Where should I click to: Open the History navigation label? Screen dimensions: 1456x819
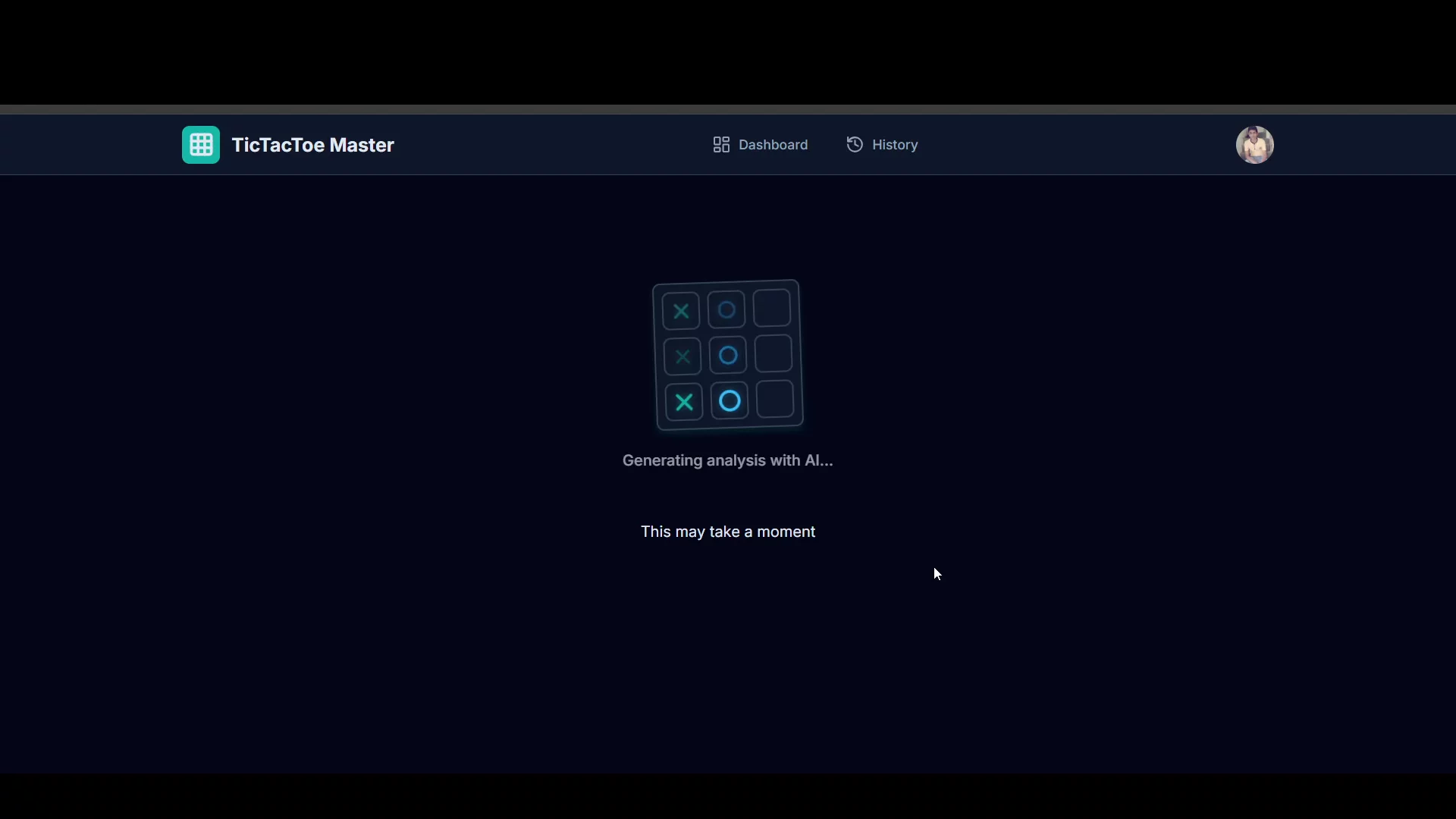pyautogui.click(x=895, y=145)
